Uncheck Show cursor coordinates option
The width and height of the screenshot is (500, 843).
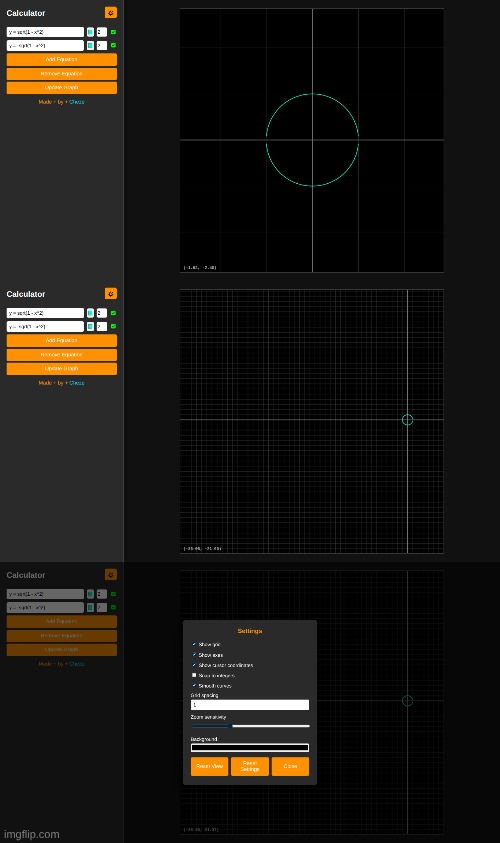[194, 665]
